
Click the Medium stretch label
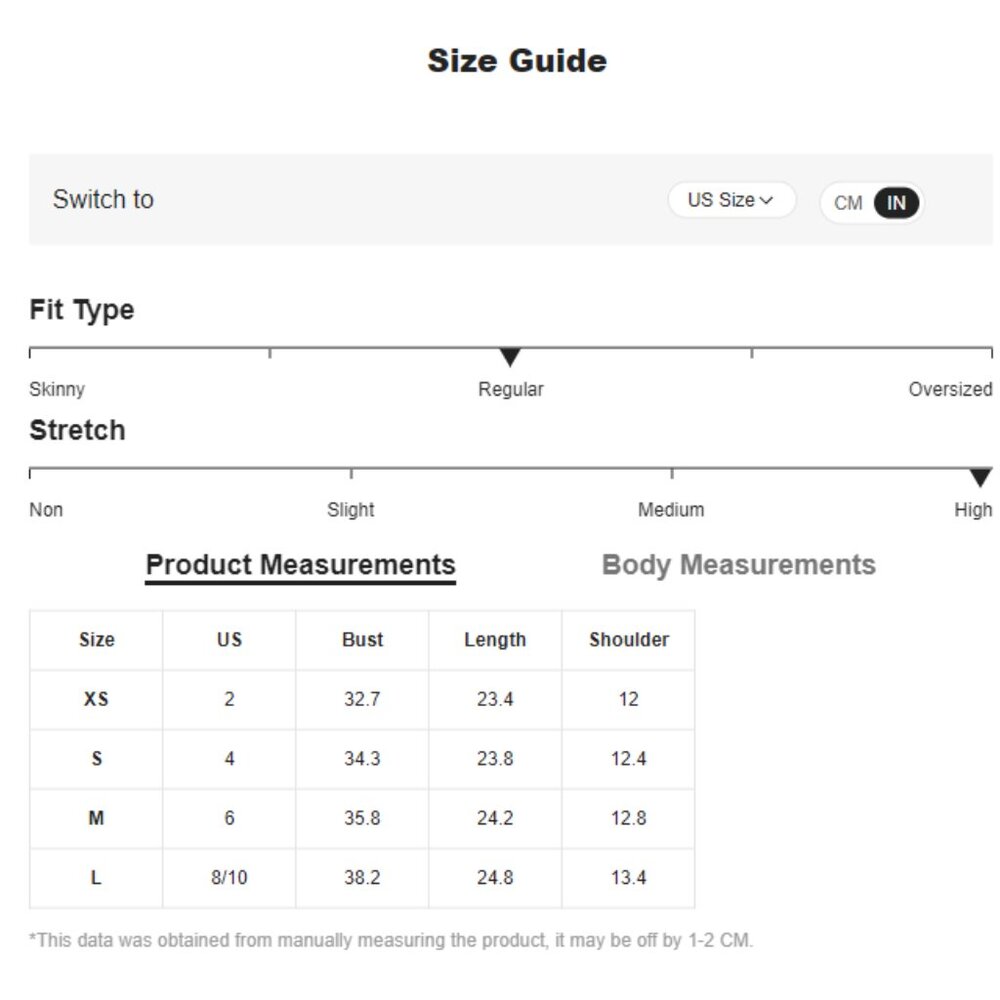671,510
